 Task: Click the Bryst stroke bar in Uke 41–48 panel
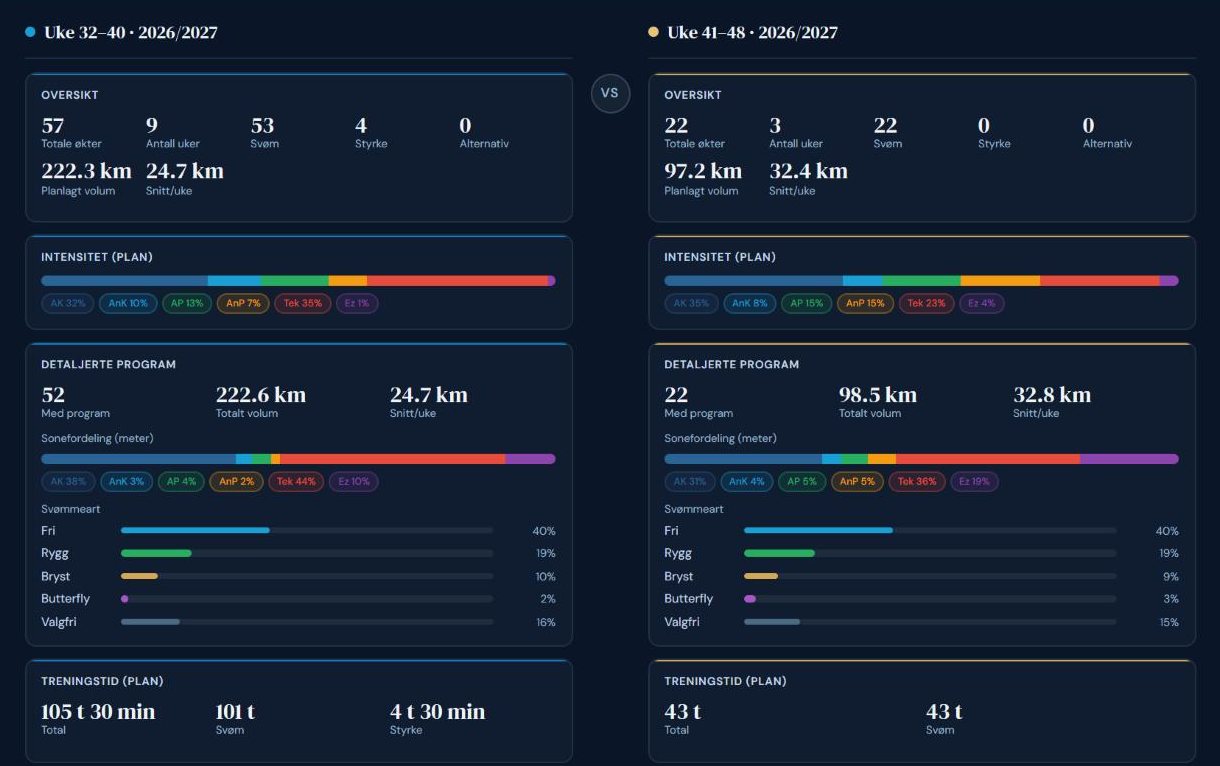coord(930,576)
